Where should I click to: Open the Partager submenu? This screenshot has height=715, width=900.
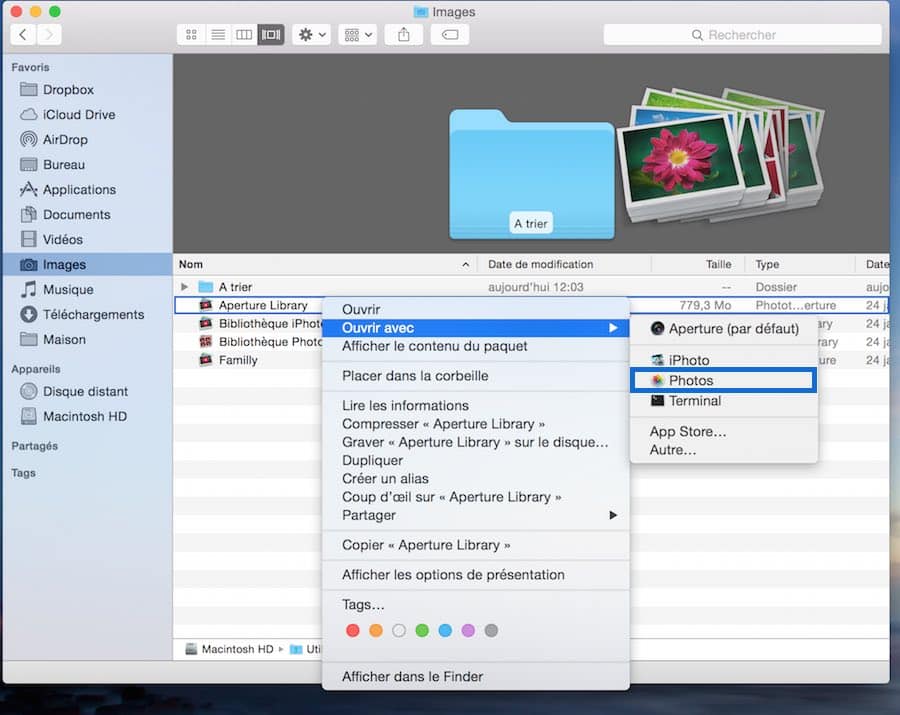coord(476,515)
